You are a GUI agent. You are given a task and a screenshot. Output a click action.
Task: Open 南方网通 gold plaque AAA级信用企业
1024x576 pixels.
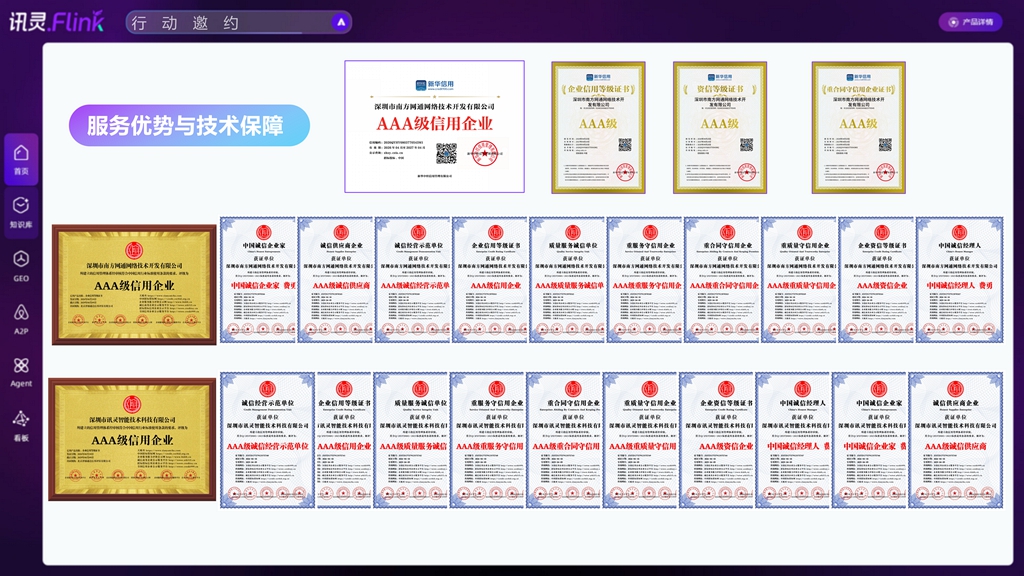134,285
